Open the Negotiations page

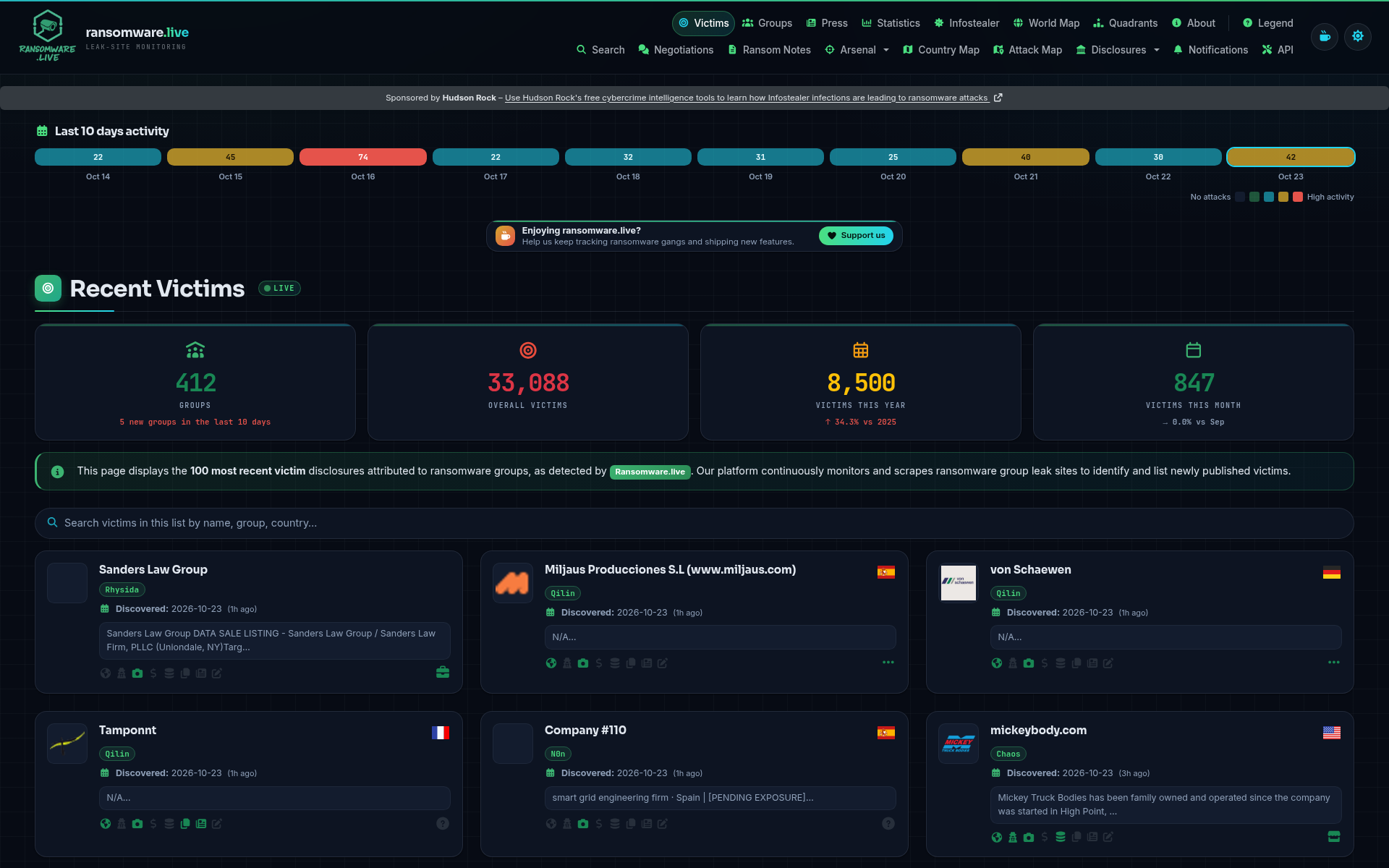coord(676,50)
